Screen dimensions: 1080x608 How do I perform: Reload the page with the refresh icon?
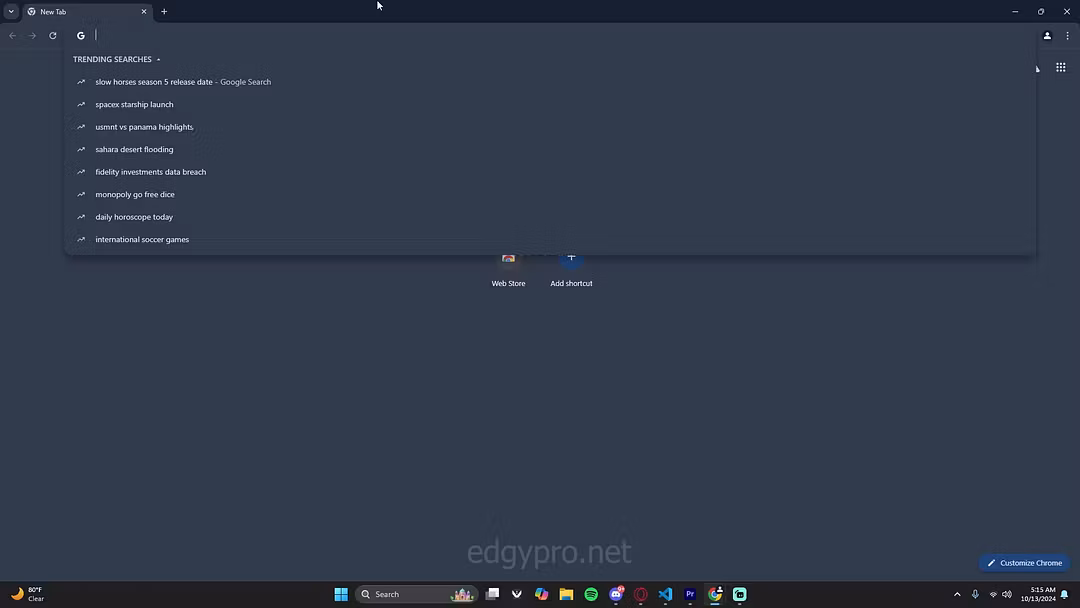(x=53, y=36)
